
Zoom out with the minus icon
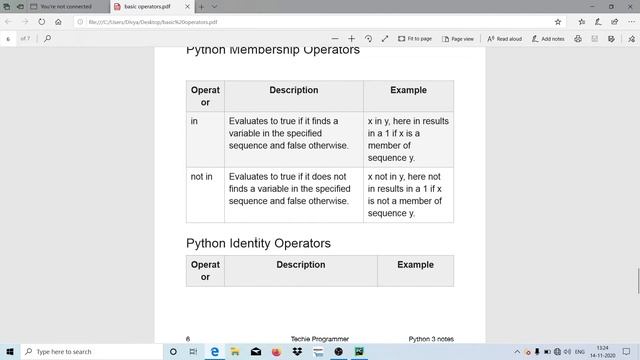335,39
